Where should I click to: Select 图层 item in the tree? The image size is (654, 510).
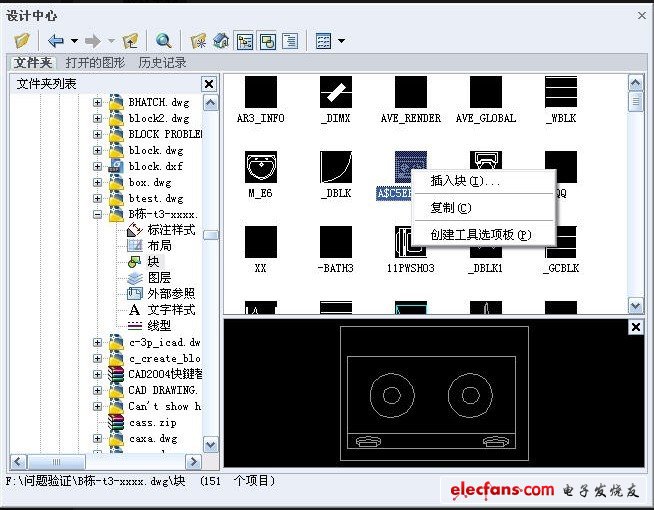tap(159, 277)
